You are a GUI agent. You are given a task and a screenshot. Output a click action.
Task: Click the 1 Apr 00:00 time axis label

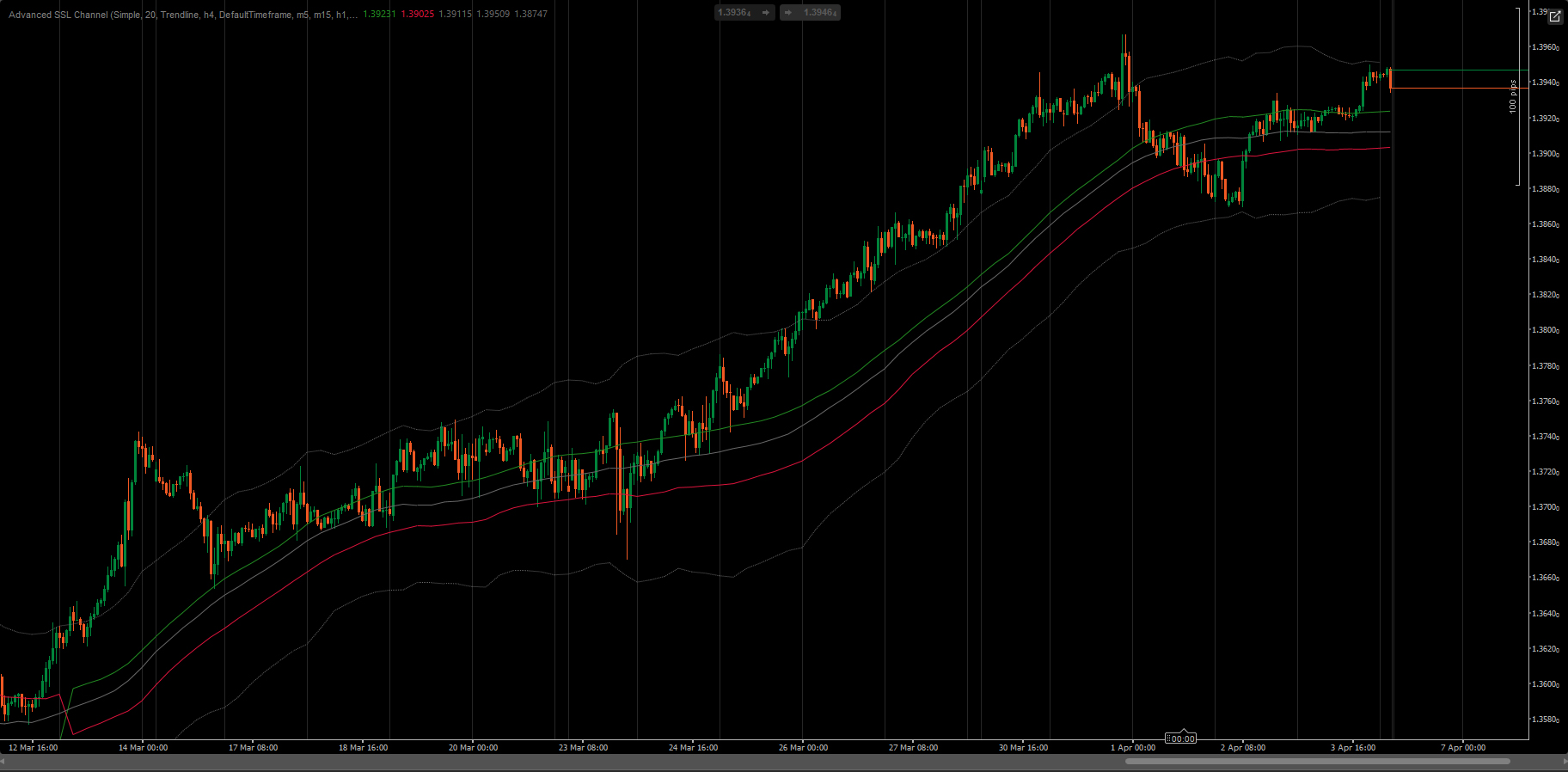click(1132, 748)
